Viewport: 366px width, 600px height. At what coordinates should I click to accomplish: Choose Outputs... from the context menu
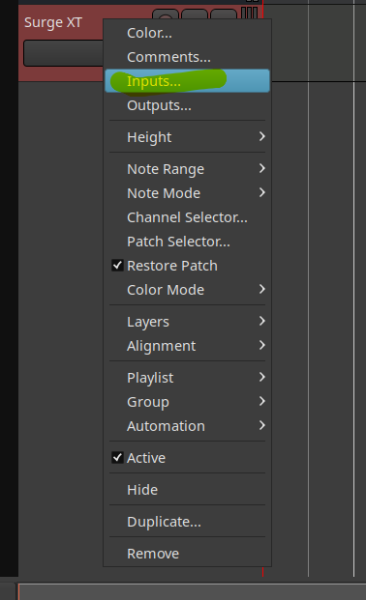pyautogui.click(x=187, y=105)
